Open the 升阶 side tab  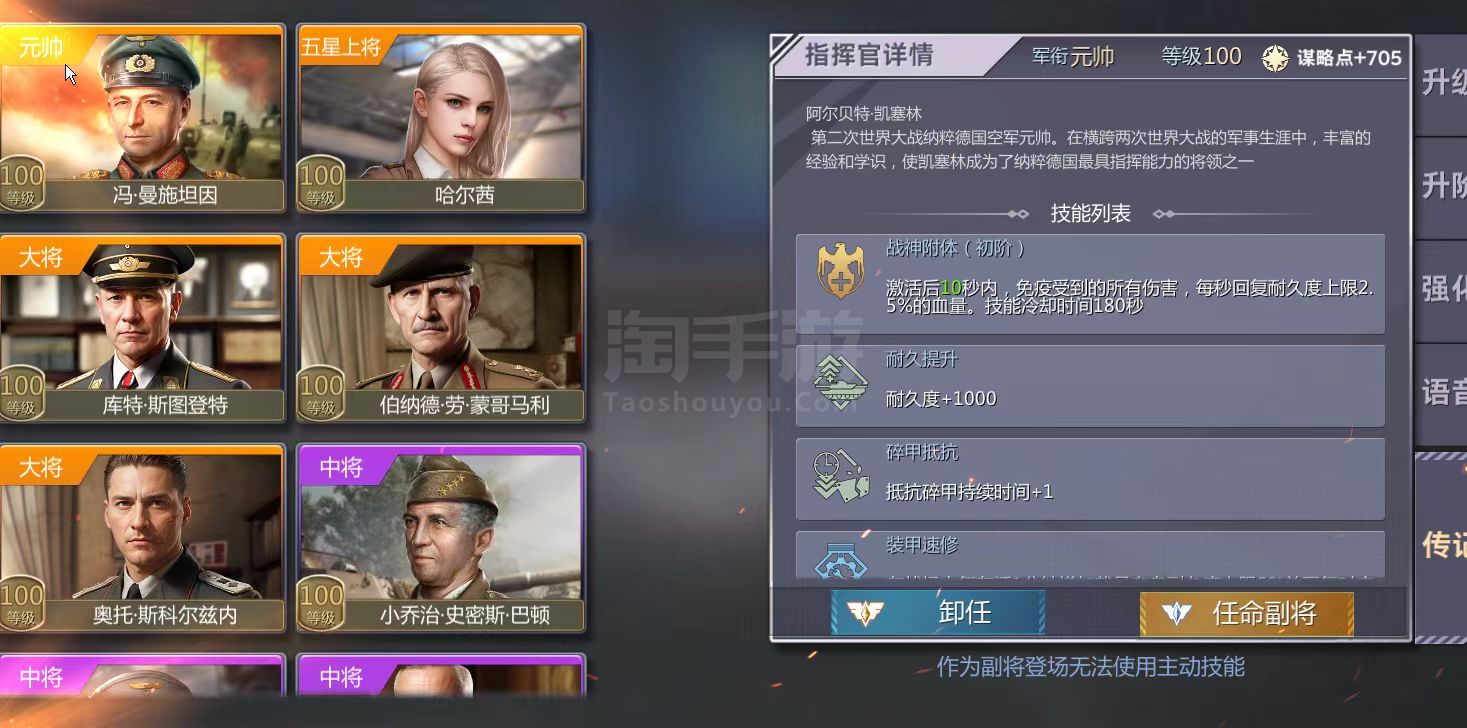pos(1441,186)
